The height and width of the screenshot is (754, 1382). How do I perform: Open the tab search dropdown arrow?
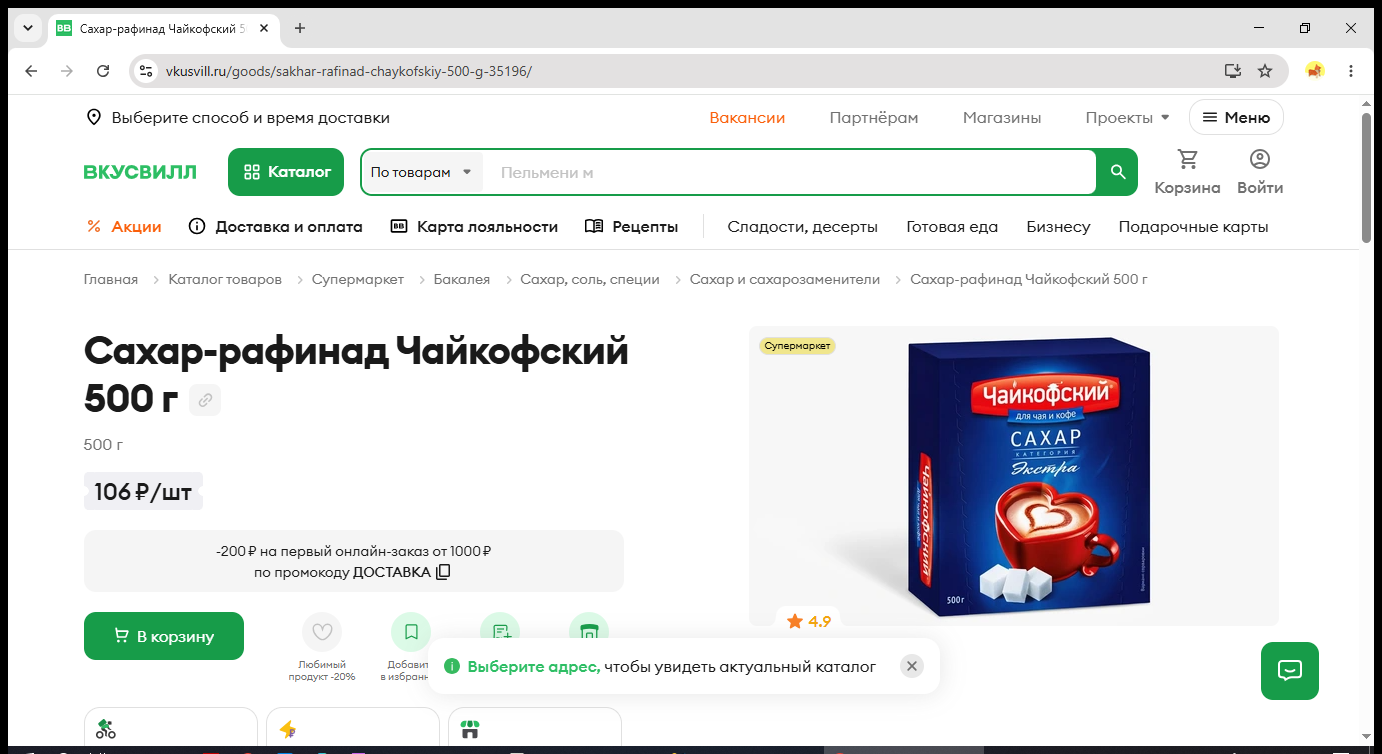point(28,28)
